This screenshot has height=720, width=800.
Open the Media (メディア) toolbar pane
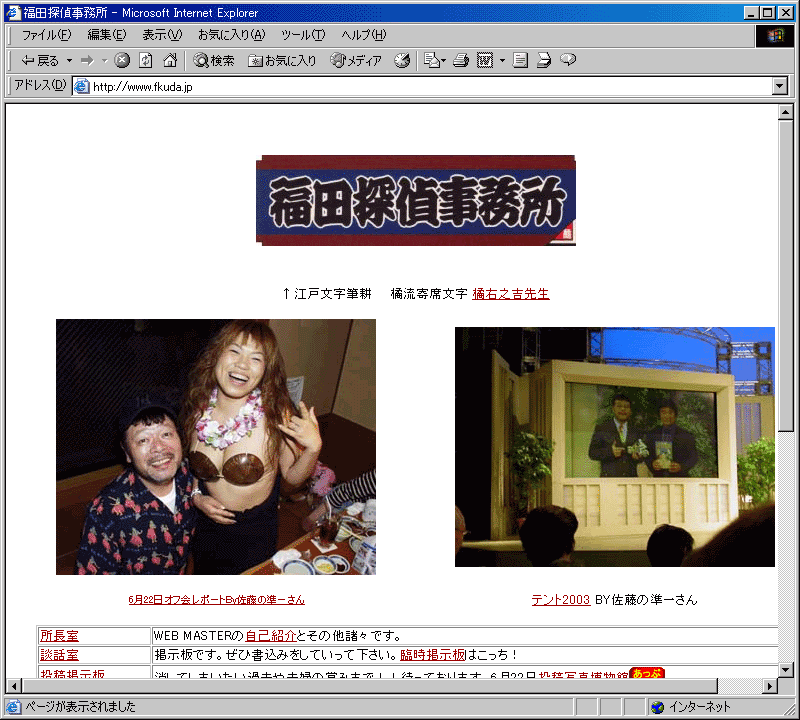coord(356,61)
